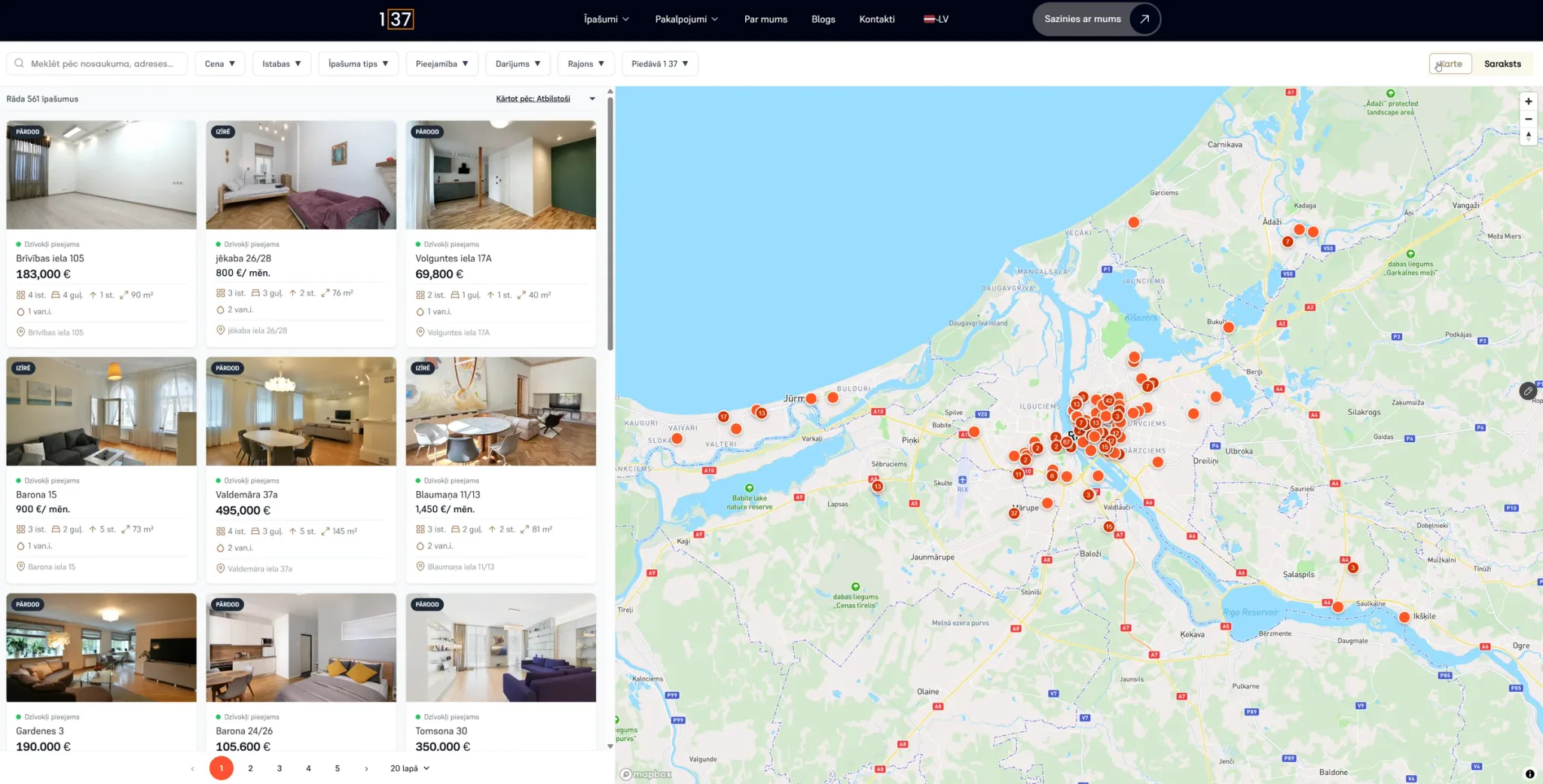Open the Blaumaņa 11/13 listing photo

click(501, 411)
